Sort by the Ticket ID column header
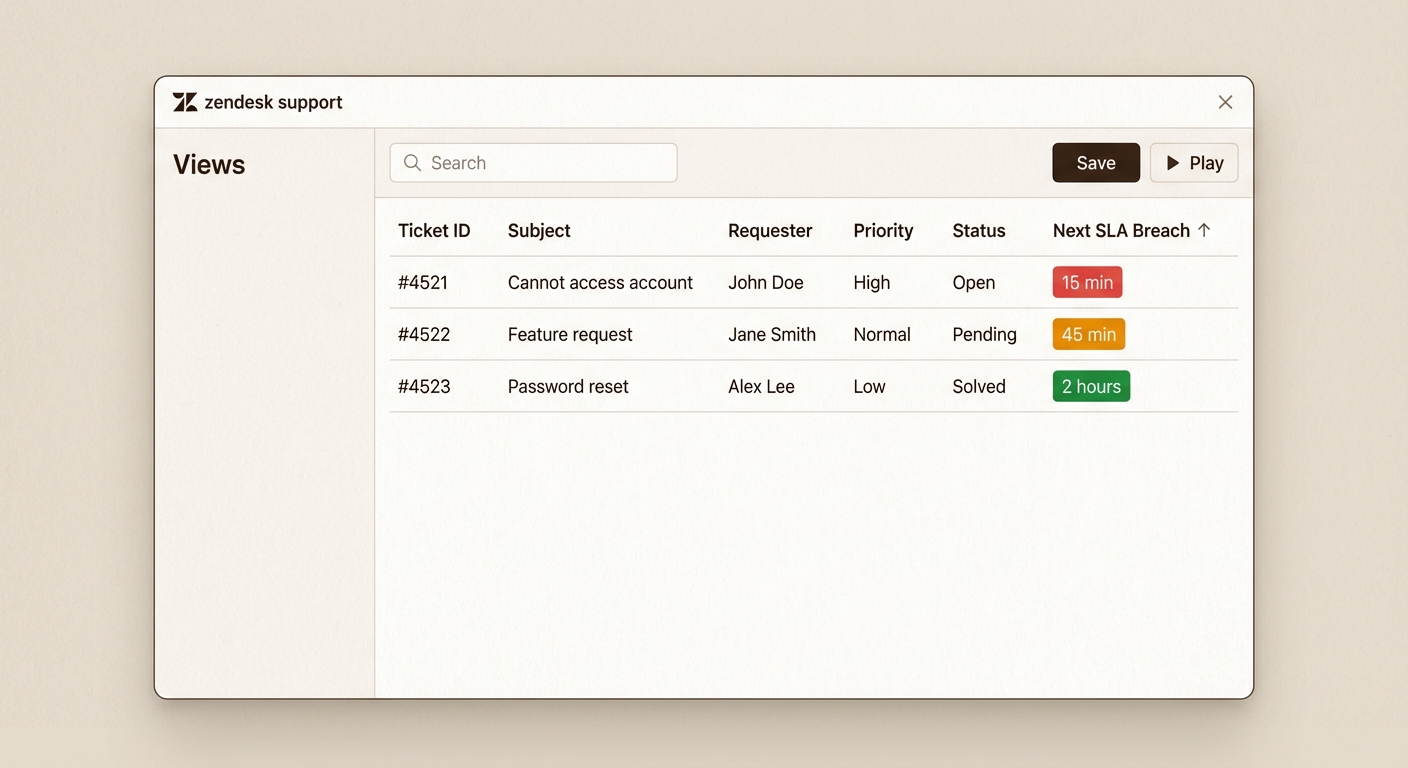Image resolution: width=1408 pixels, height=768 pixels. [x=434, y=231]
